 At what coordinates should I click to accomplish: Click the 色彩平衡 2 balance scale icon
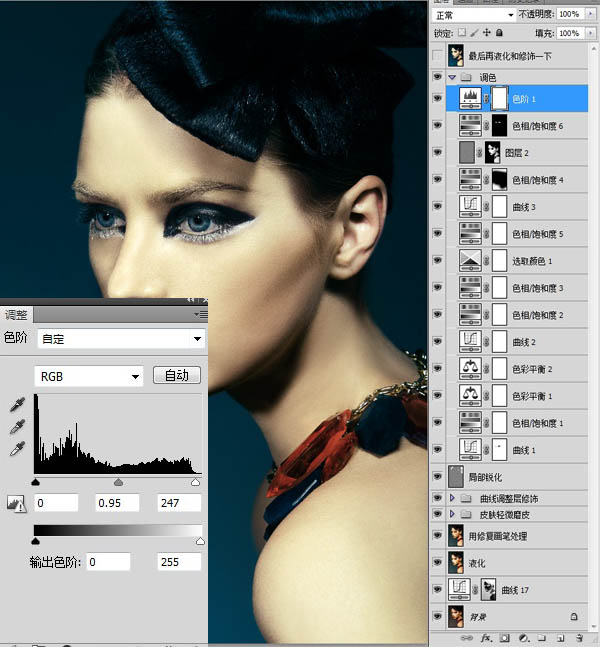(x=470, y=369)
